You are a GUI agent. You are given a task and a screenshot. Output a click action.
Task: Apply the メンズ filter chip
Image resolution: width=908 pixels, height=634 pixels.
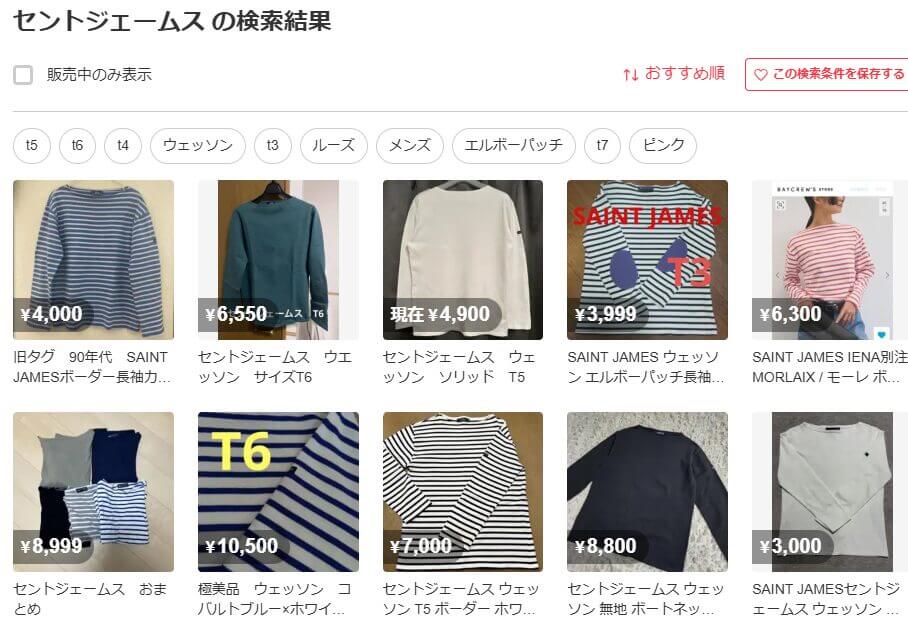[410, 145]
